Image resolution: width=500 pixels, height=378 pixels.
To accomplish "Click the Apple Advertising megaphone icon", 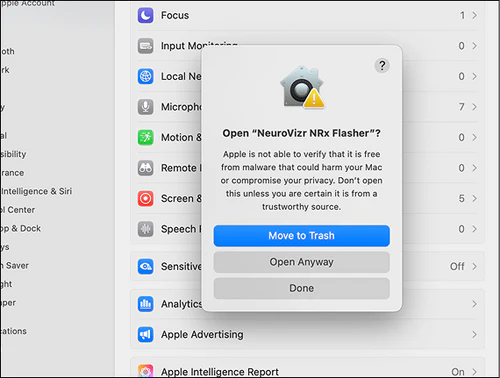I will 146,334.
